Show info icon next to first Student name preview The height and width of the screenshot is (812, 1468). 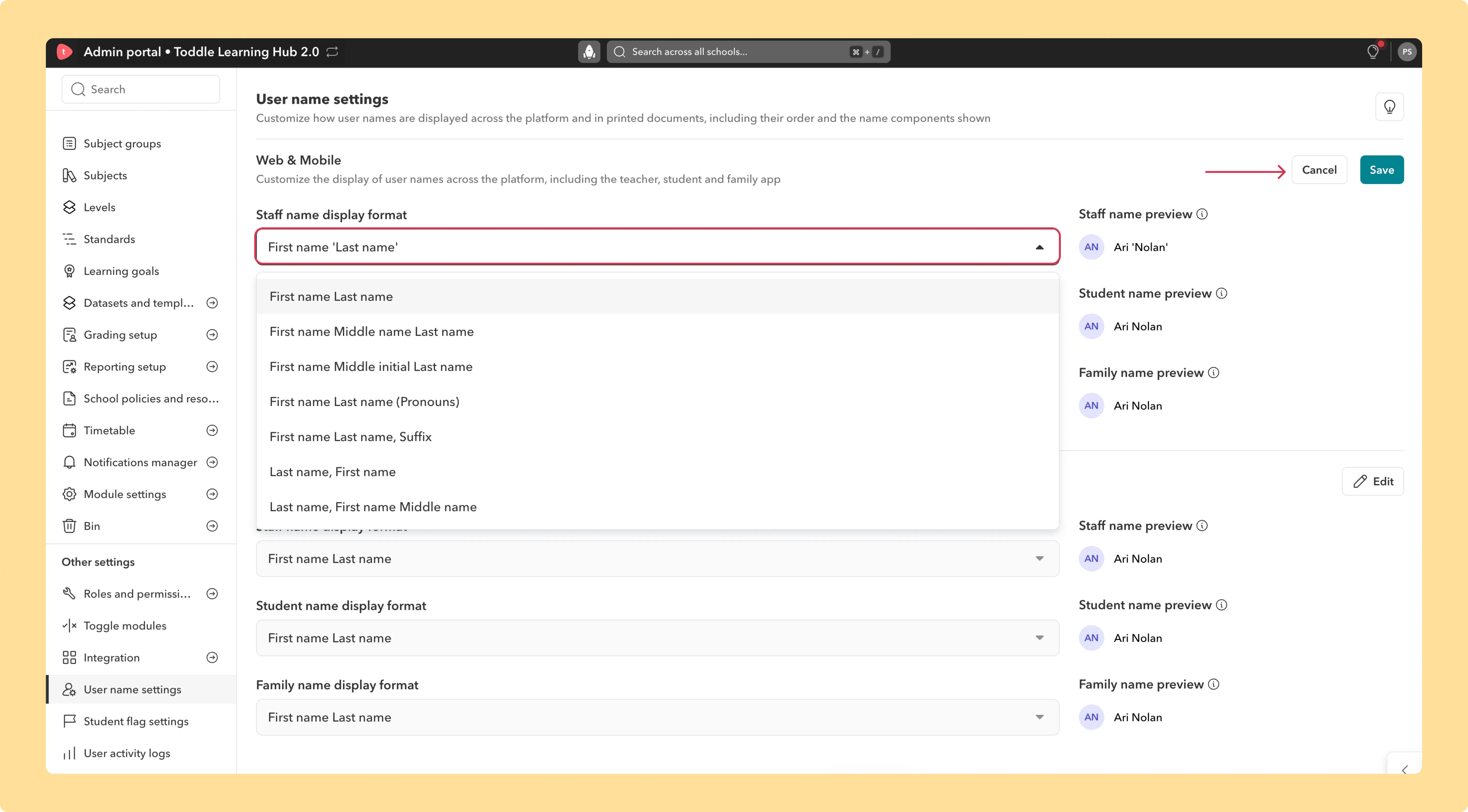[x=1221, y=293]
